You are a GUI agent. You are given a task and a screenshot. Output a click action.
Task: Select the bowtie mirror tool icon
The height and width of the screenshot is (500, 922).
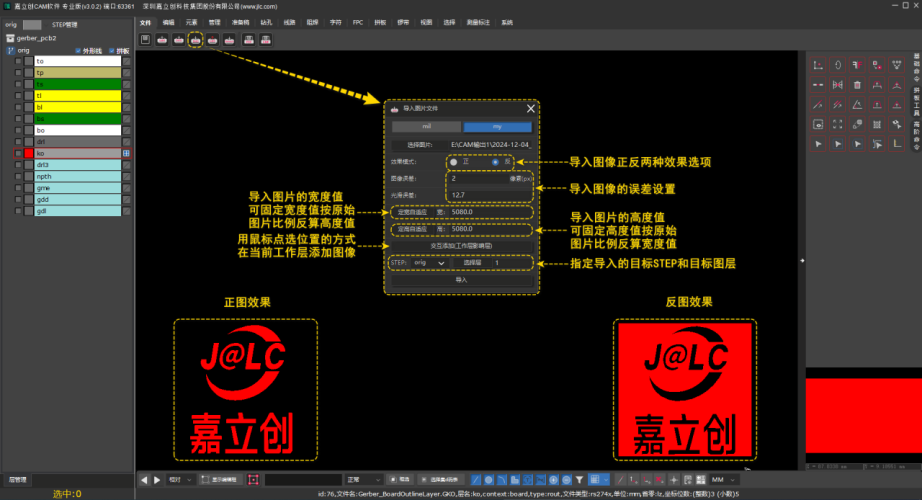coord(838,85)
